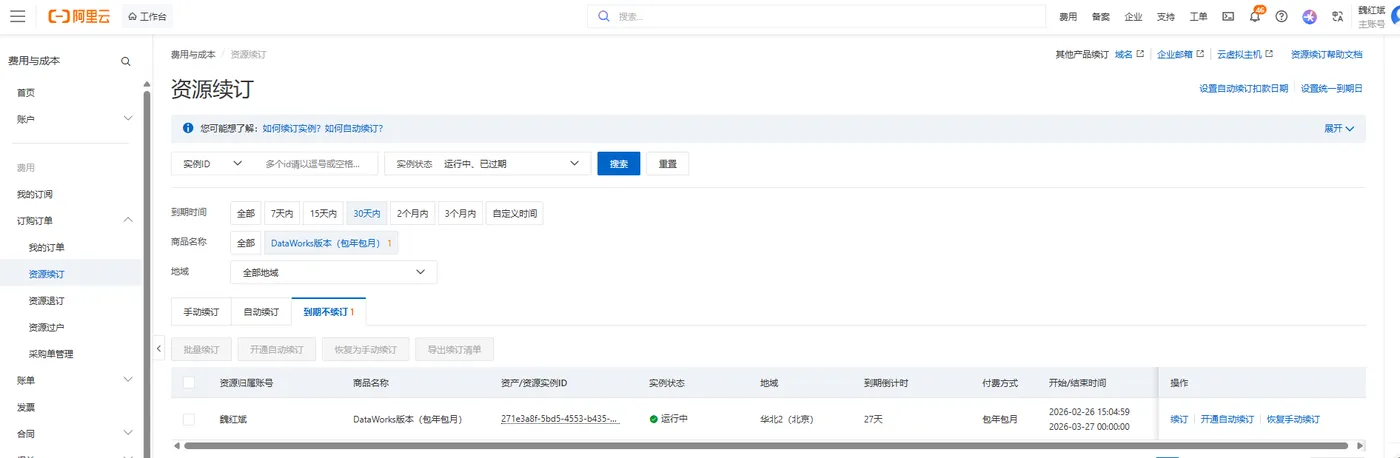The height and width of the screenshot is (458, 1400).
Task: Open 资源续订帮助文档 link
Action: (1327, 54)
